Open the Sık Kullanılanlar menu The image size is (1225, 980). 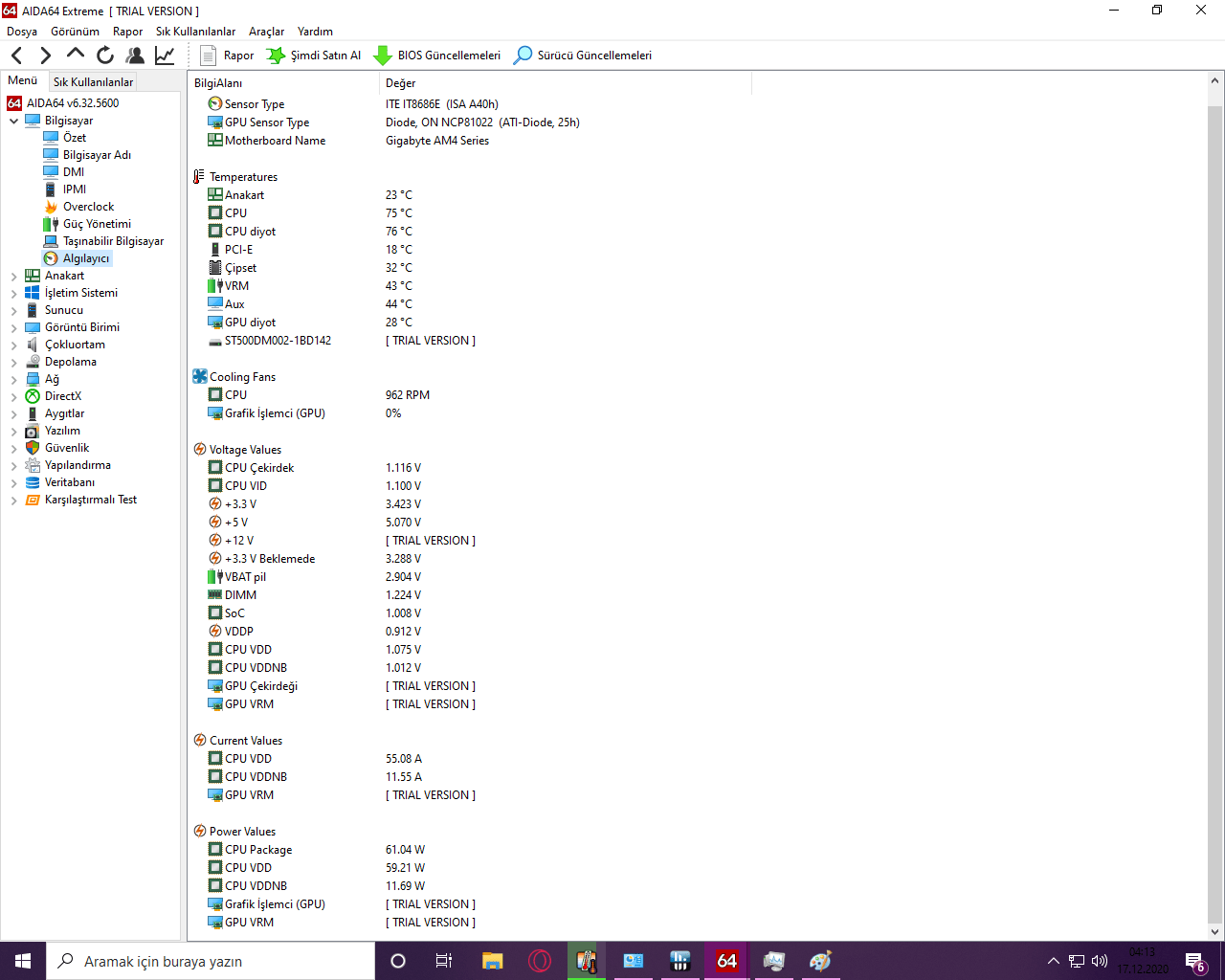(x=195, y=32)
